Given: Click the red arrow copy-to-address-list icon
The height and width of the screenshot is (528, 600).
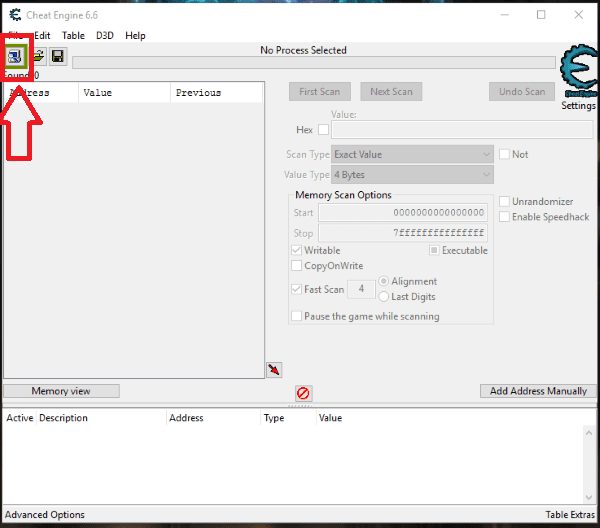Looking at the screenshot, I should click(274, 370).
